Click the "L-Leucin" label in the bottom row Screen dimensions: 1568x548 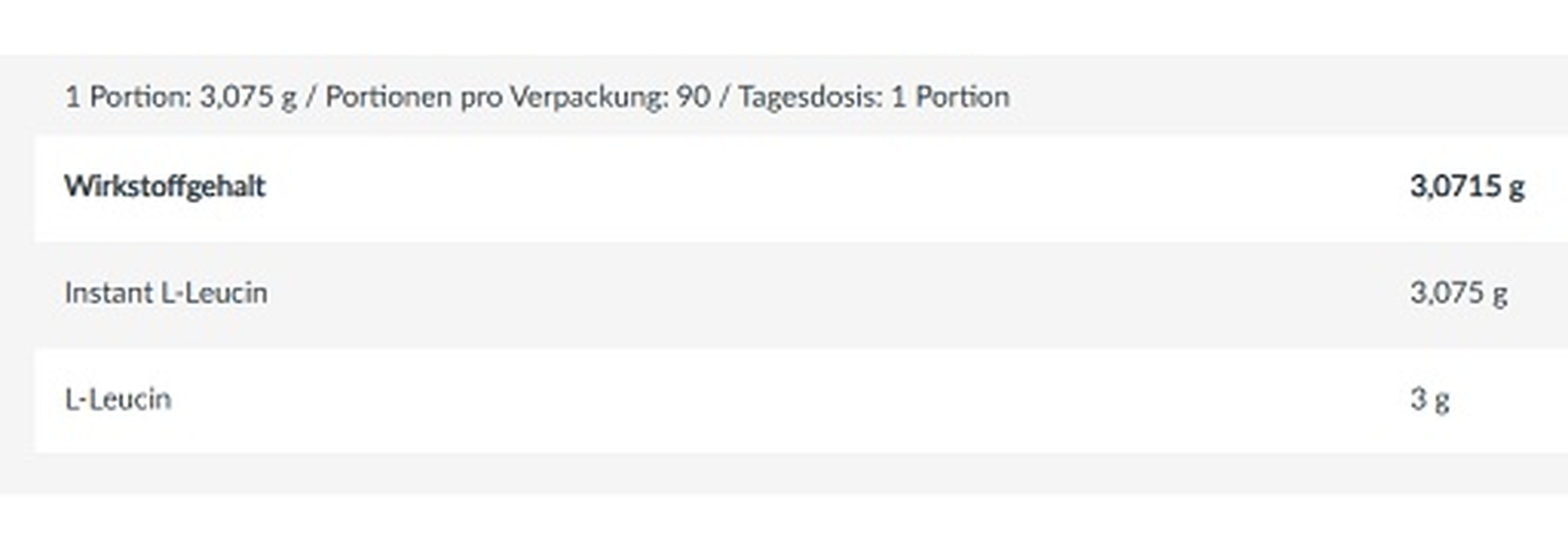click(118, 400)
